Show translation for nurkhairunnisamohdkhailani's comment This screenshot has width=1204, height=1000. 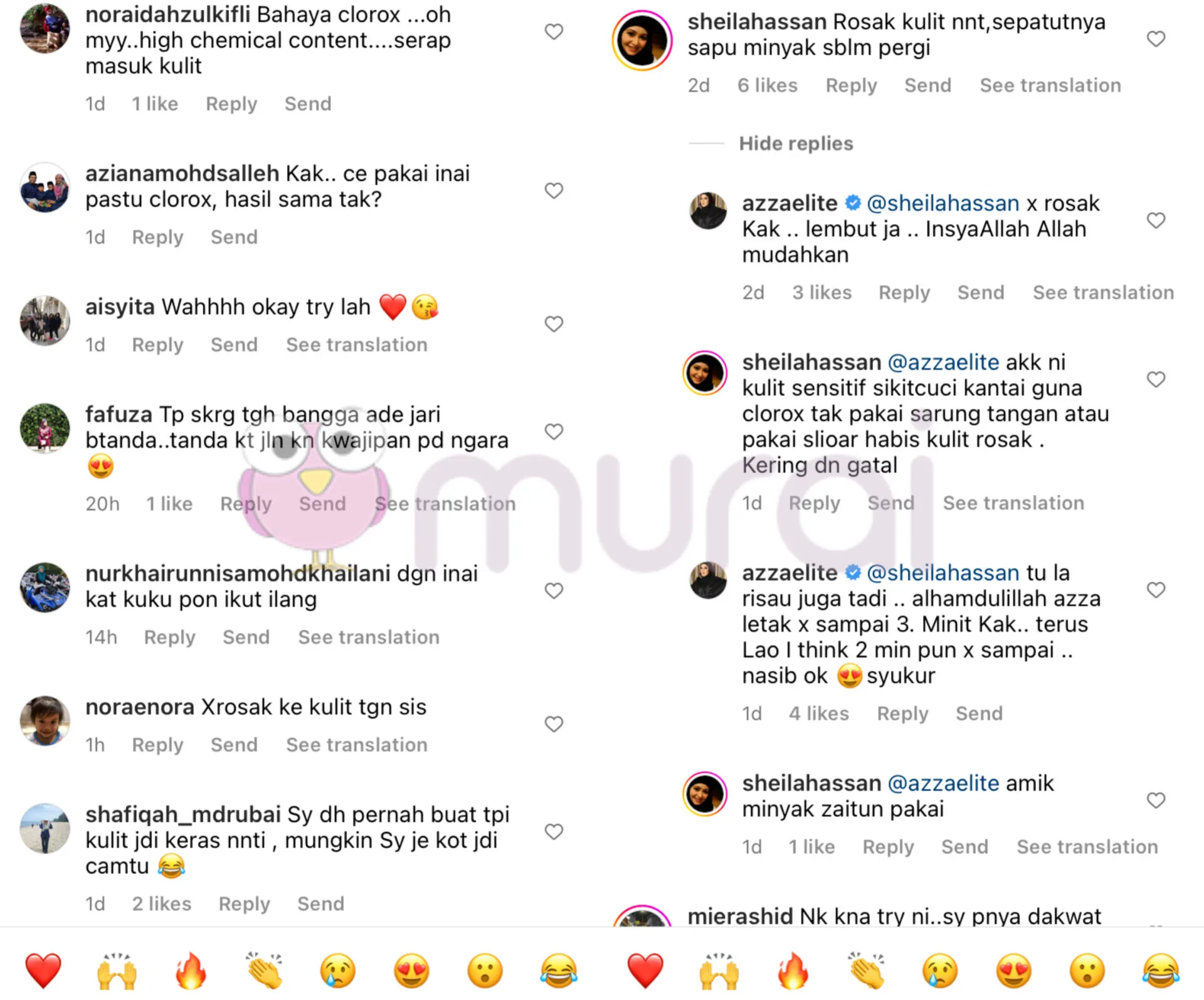369,637
